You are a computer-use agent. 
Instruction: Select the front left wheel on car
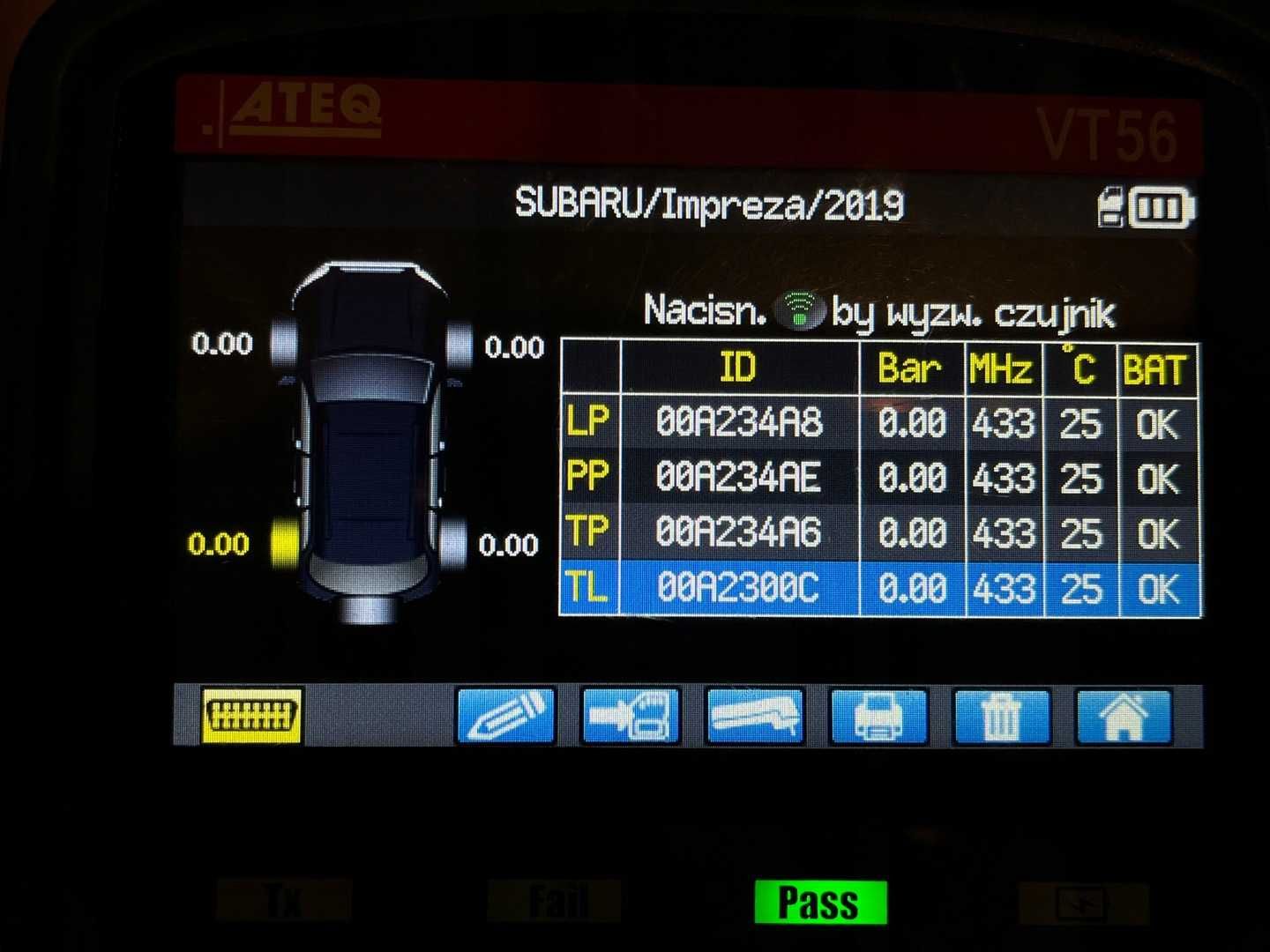click(x=284, y=342)
